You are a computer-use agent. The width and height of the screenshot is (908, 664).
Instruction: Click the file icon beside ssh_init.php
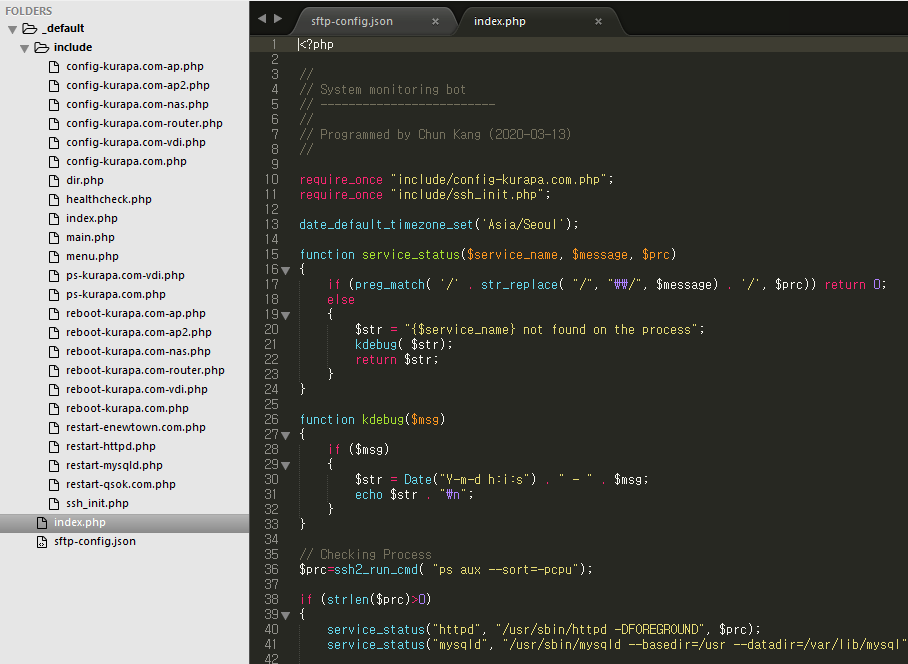(55, 503)
